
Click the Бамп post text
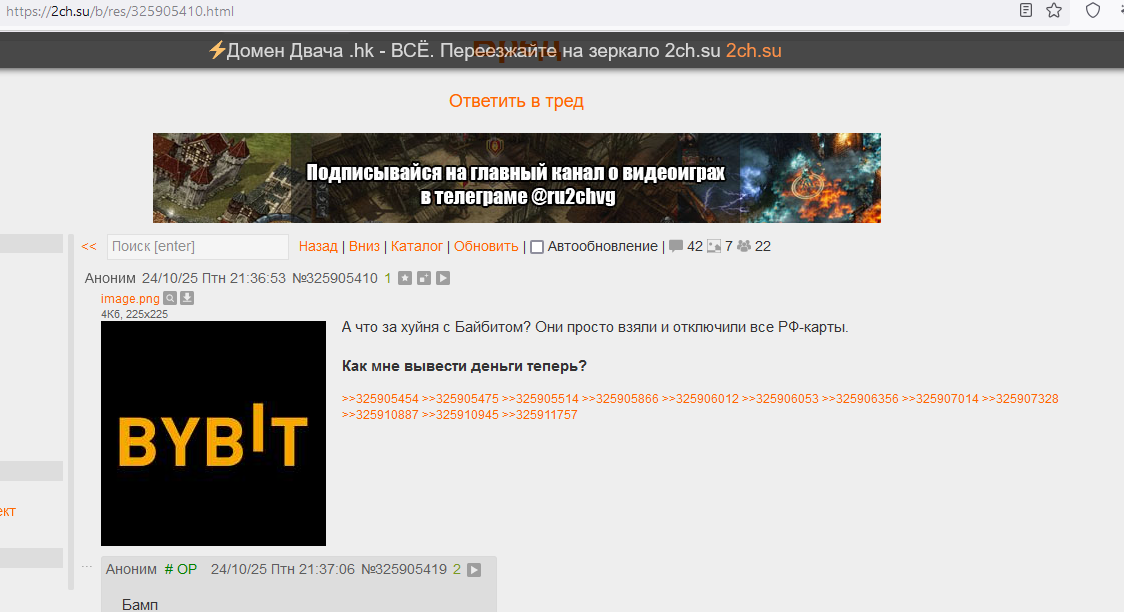(140, 605)
